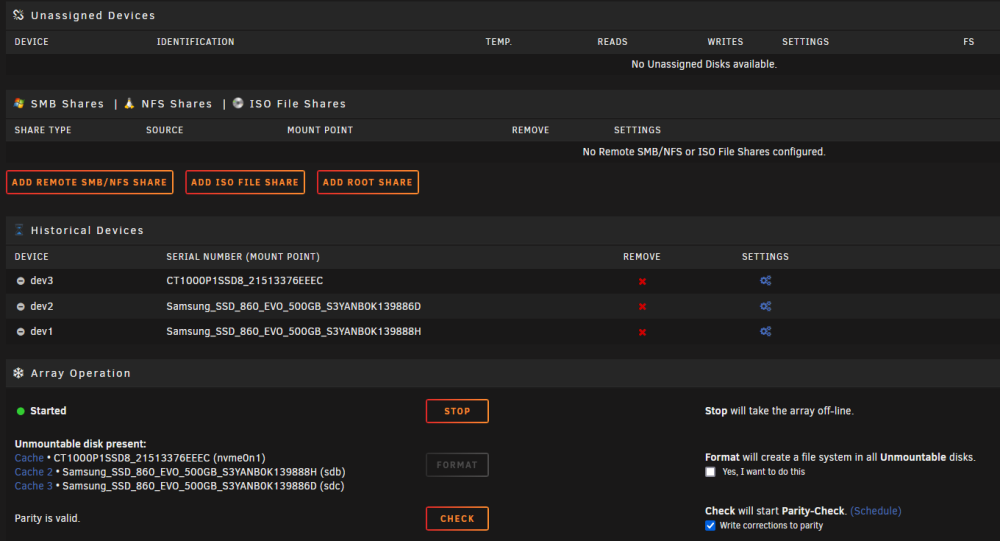Click 'Unmountable disk present:' warning text
Image resolution: width=1000 pixels, height=541 pixels.
(80, 444)
